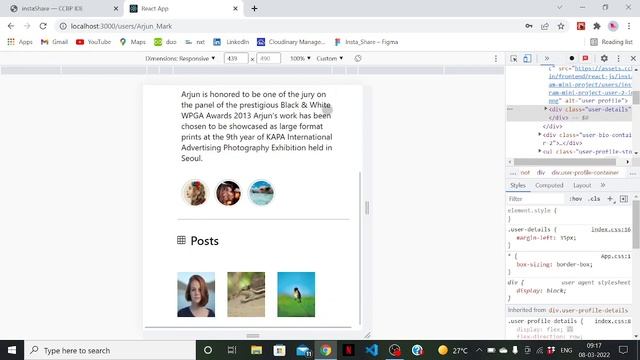Viewport: 640px width, 360px height.
Task: Click the beach story avatar thumbnail
Action: pos(261,193)
